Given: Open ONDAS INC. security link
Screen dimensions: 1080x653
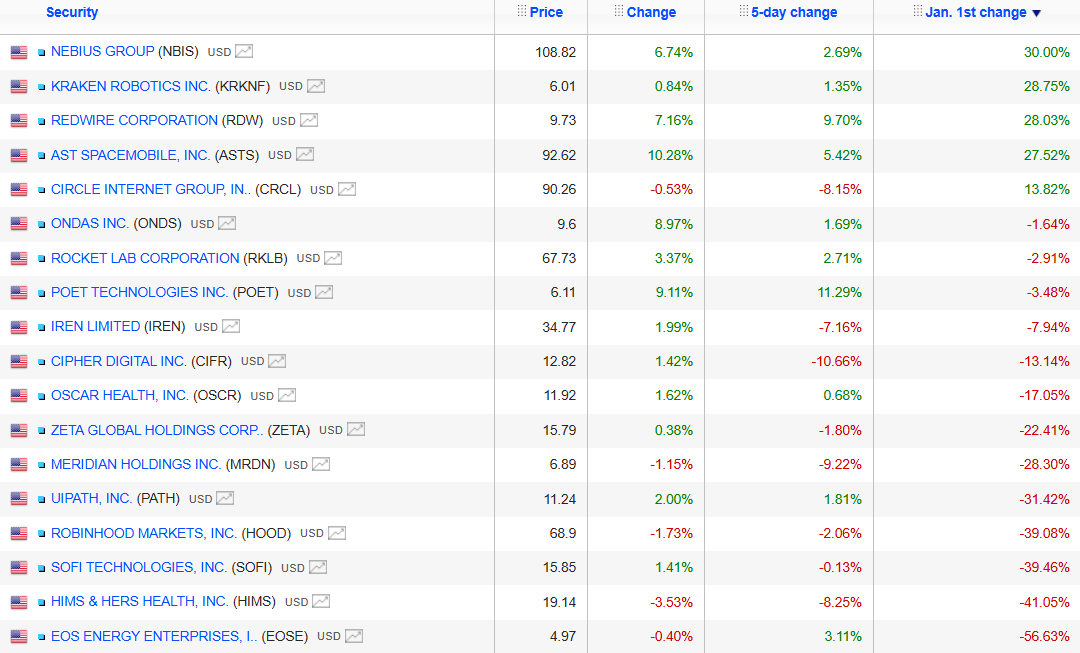Looking at the screenshot, I should [90, 224].
